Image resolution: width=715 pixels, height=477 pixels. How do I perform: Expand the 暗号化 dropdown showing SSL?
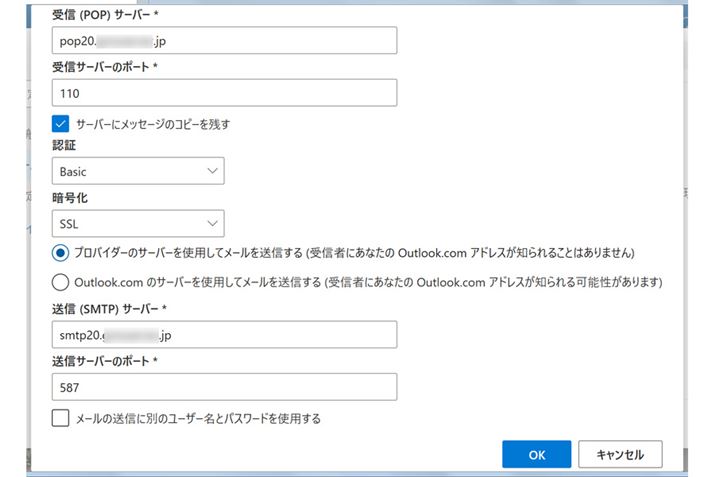tap(138, 224)
